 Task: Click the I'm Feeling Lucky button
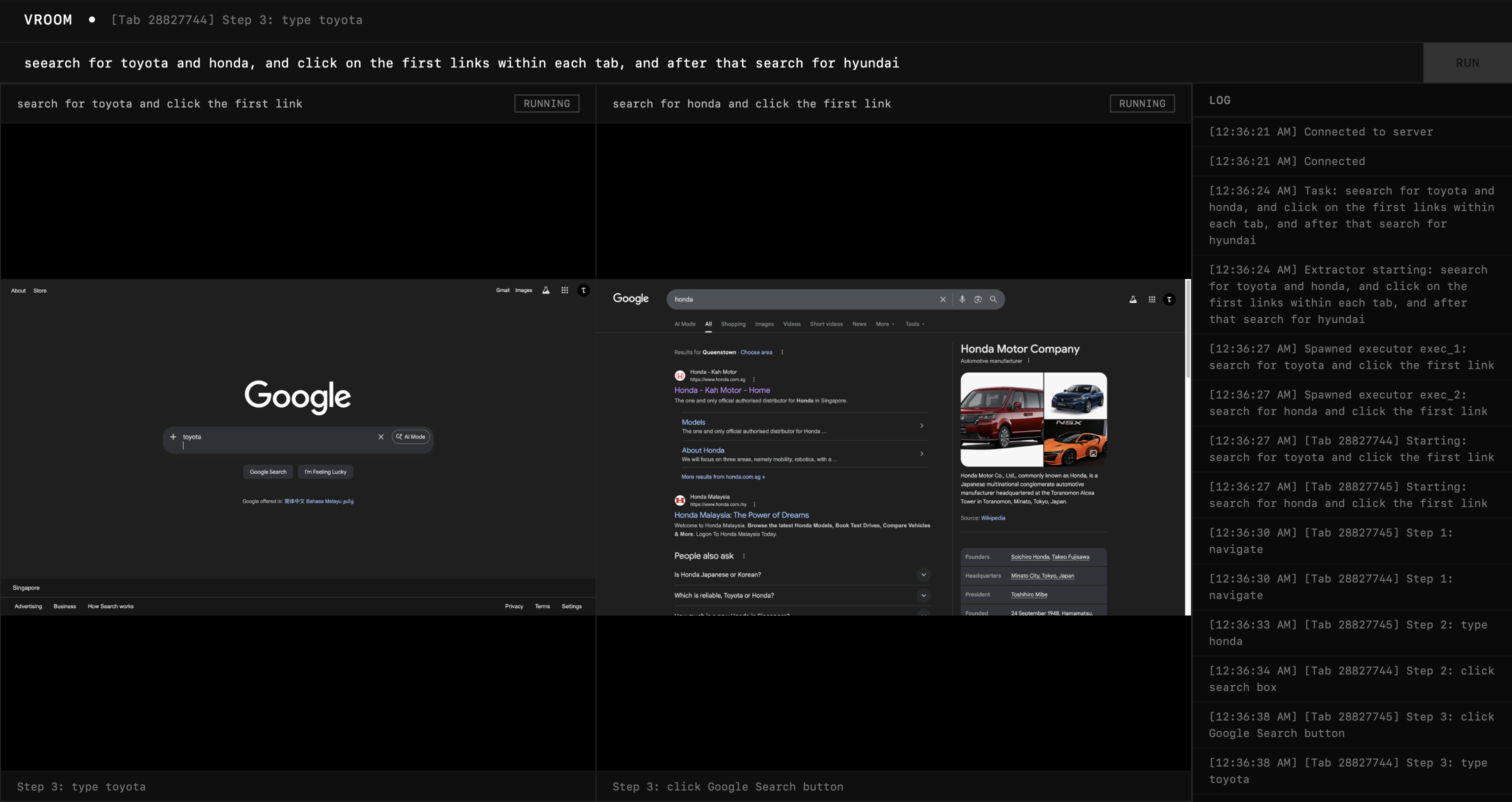point(325,471)
